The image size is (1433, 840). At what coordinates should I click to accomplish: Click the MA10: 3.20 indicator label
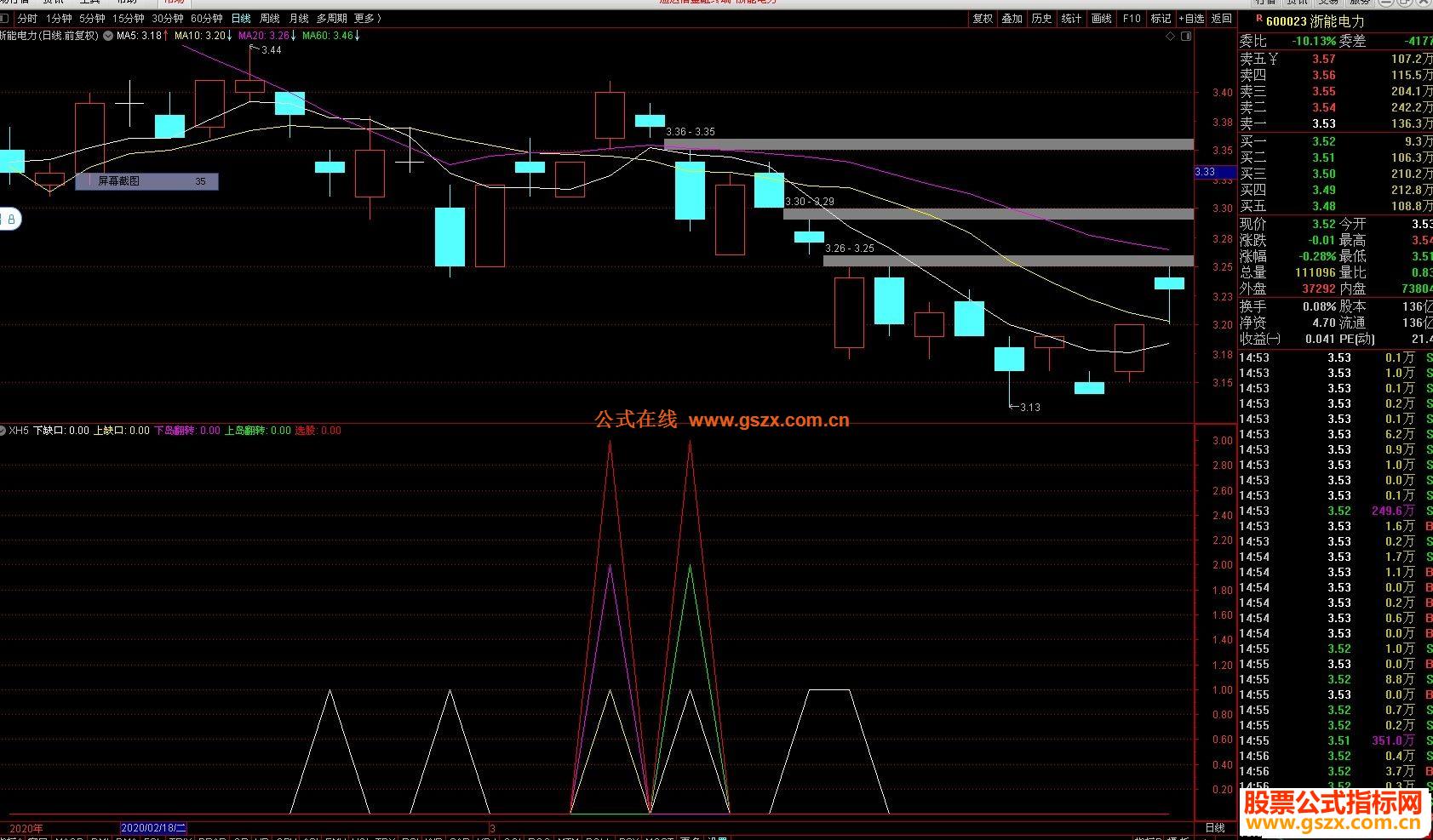(203, 36)
